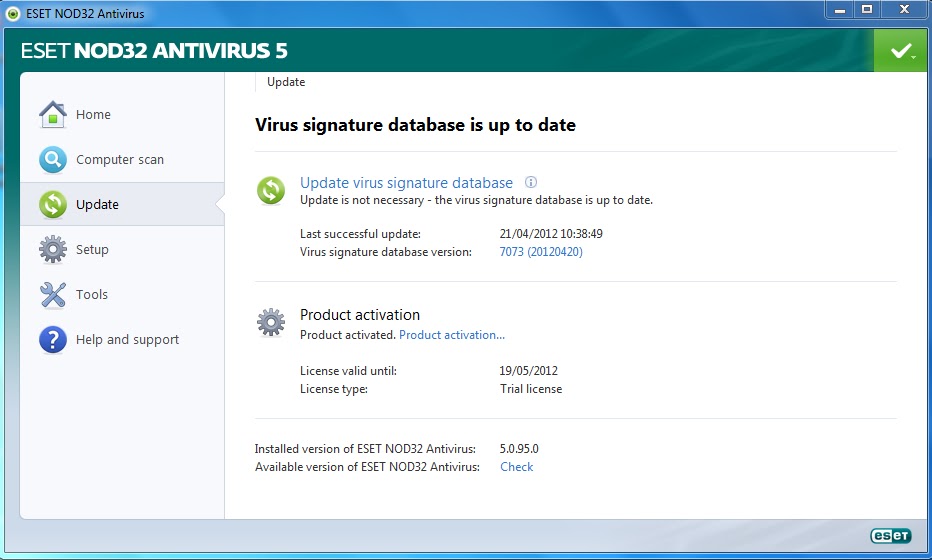Screen dimensions: 932x560
Task: Click Update virus signature database link
Action: pyautogui.click(x=406, y=183)
